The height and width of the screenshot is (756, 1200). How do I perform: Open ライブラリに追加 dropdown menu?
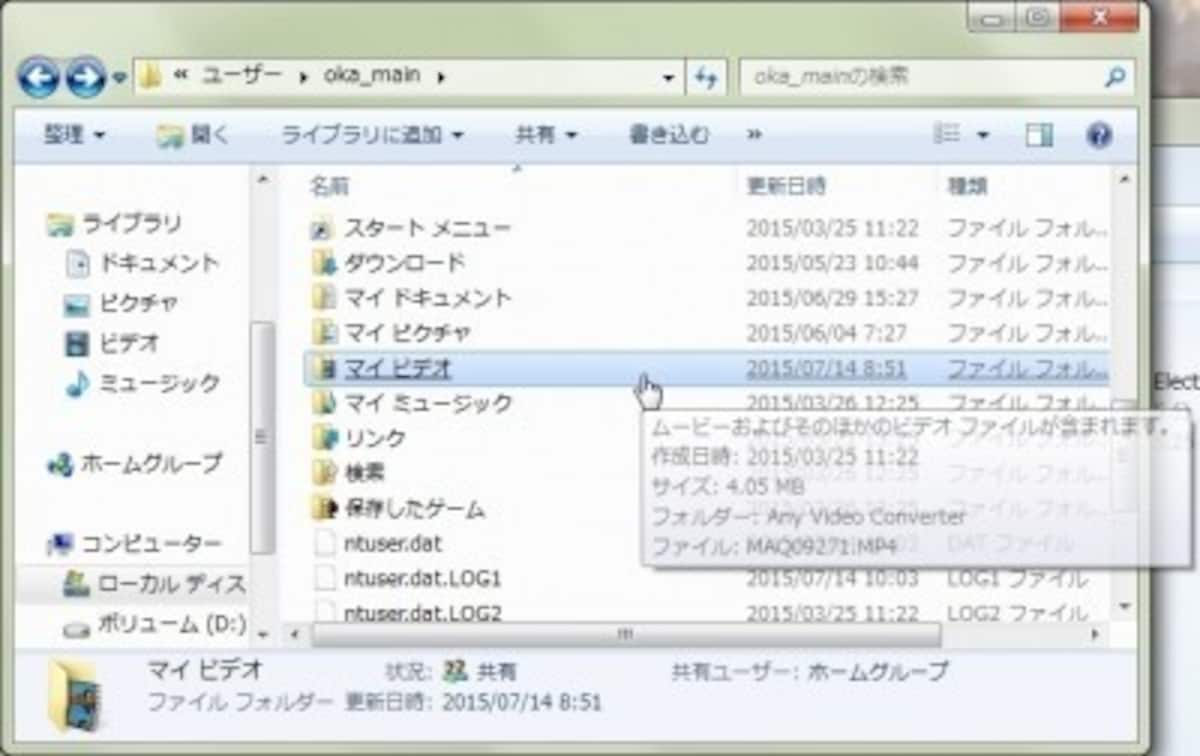[371, 134]
